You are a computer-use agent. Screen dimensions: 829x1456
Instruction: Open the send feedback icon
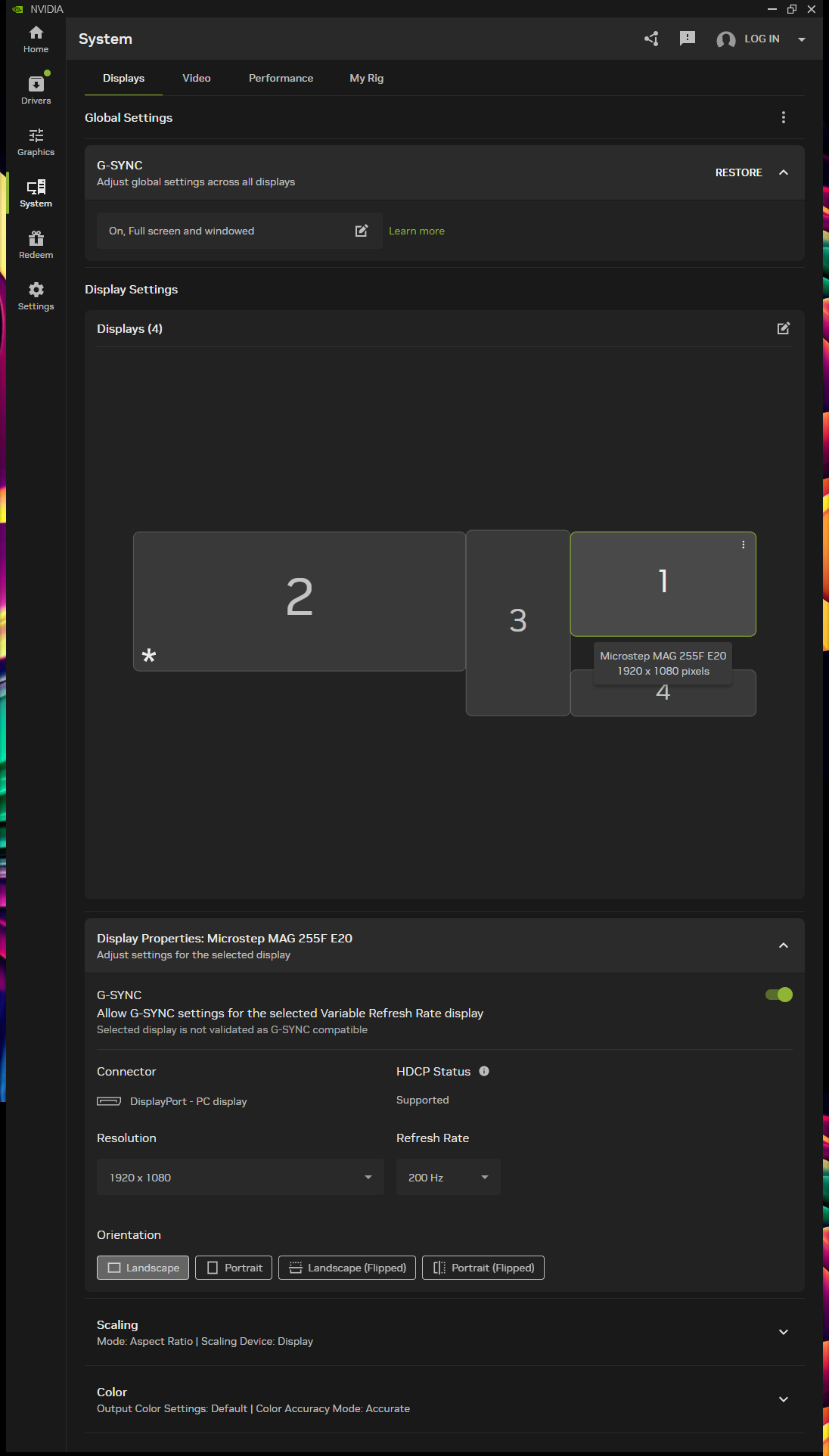[688, 39]
